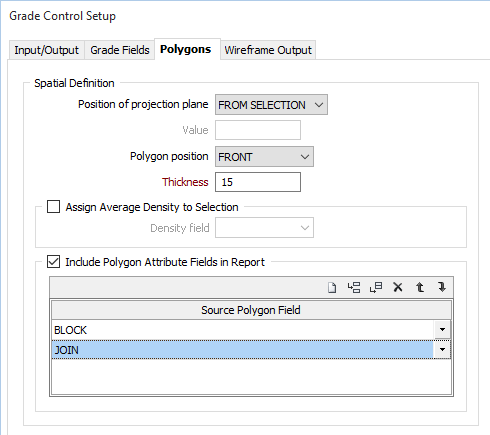The height and width of the screenshot is (435, 490).
Task: Enable Assign Average Density to Selection
Action: click(53, 207)
